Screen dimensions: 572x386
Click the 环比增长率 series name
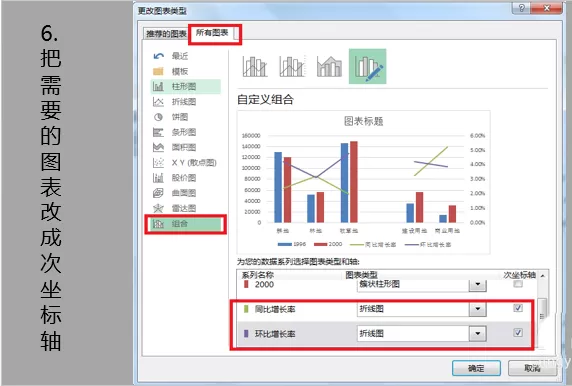pos(275,334)
